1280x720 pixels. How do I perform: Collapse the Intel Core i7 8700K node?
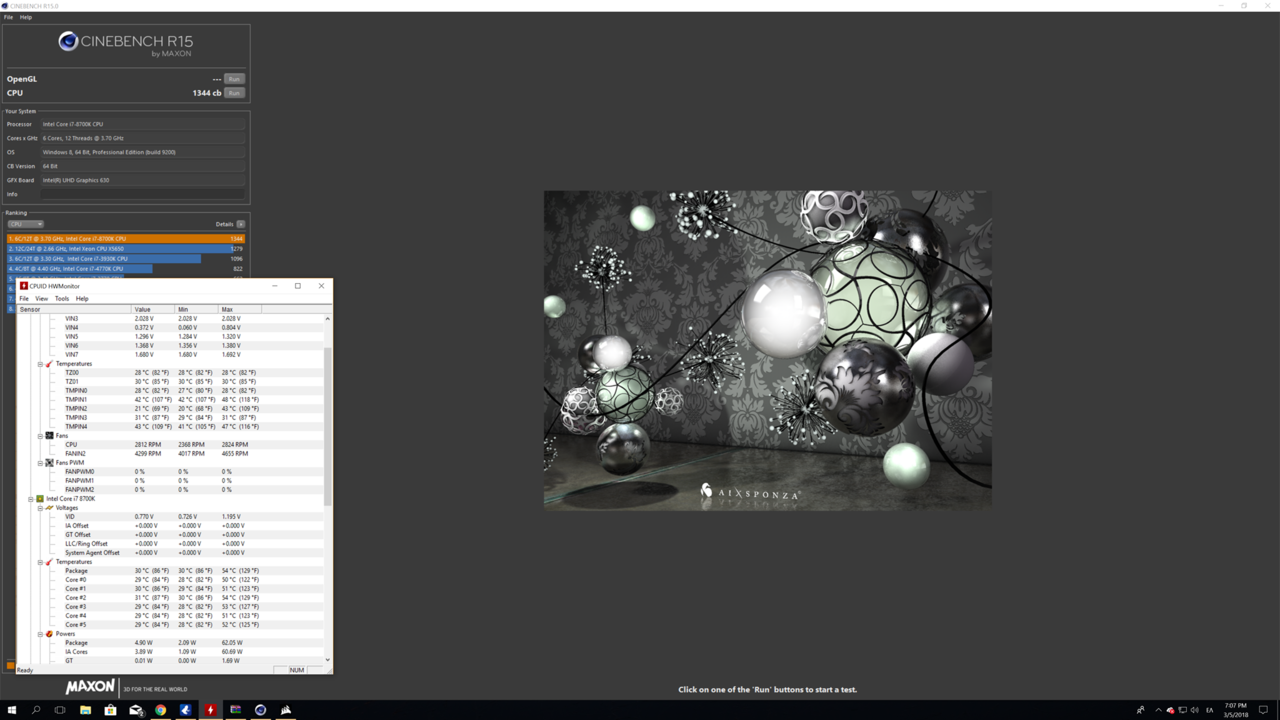[x=31, y=499]
